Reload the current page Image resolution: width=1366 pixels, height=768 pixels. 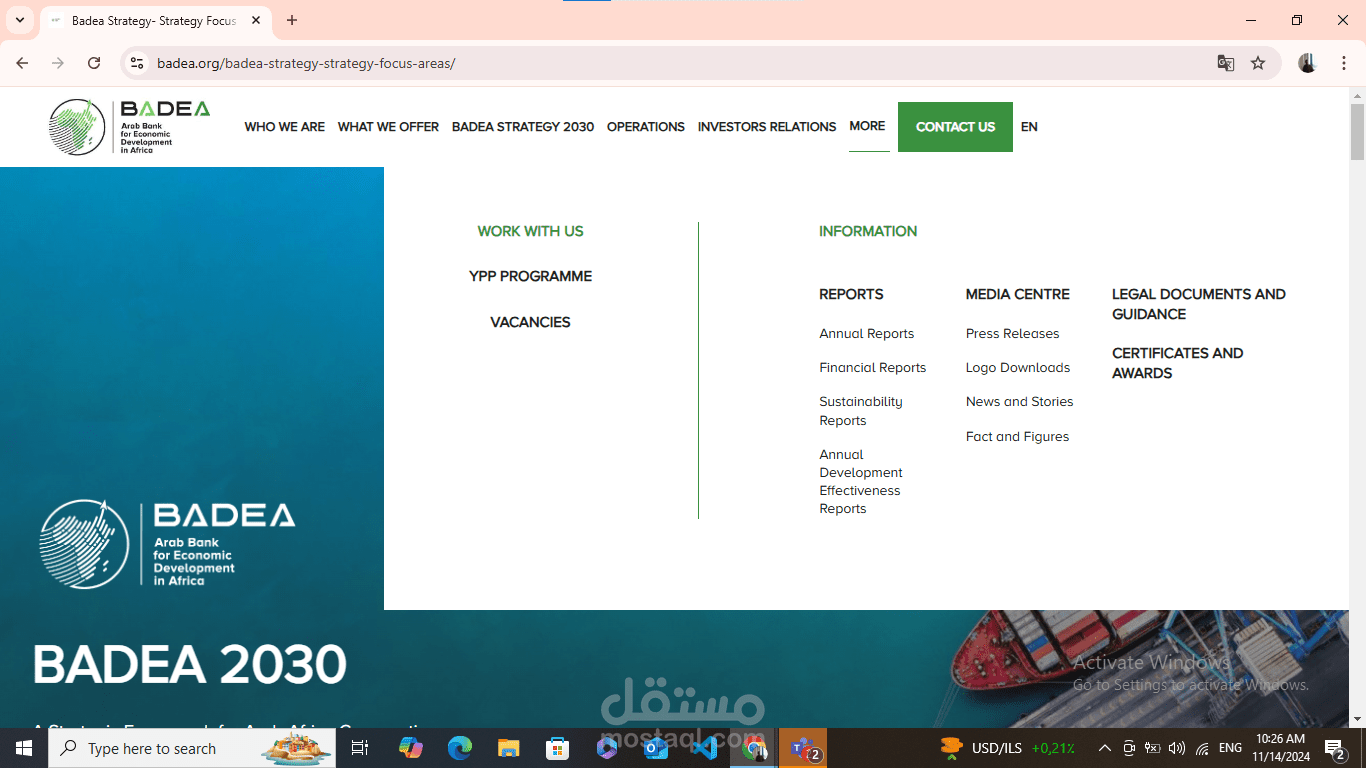[94, 62]
